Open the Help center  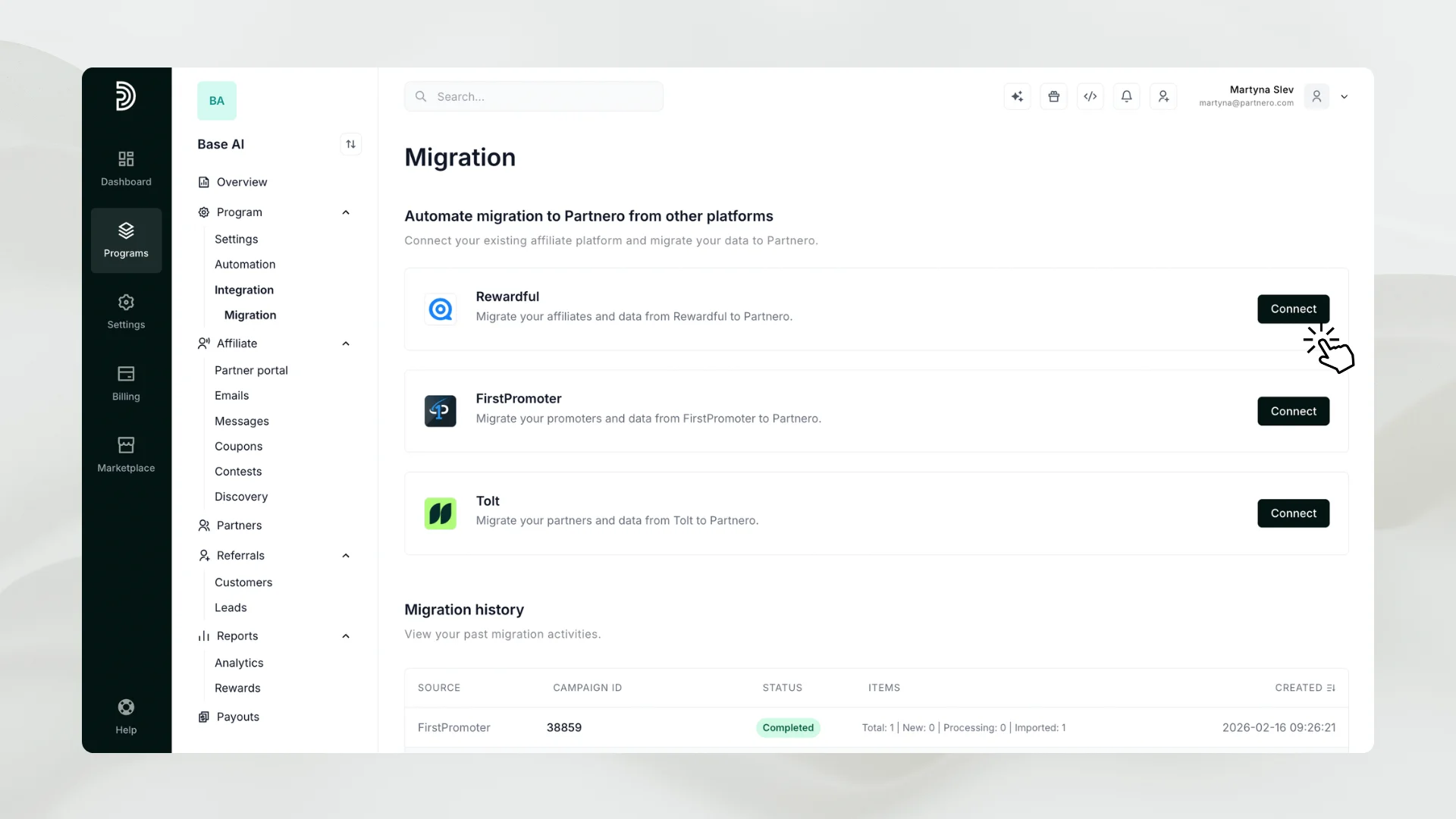(126, 717)
